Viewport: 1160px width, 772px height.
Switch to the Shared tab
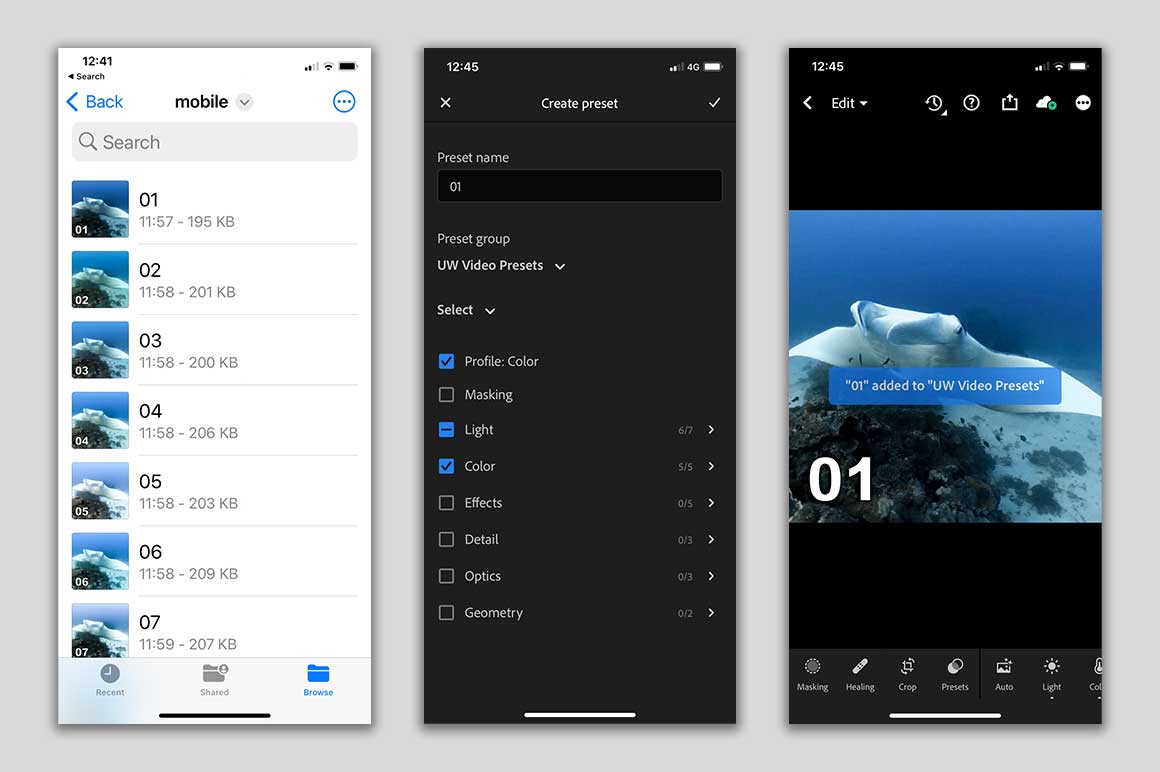click(214, 679)
